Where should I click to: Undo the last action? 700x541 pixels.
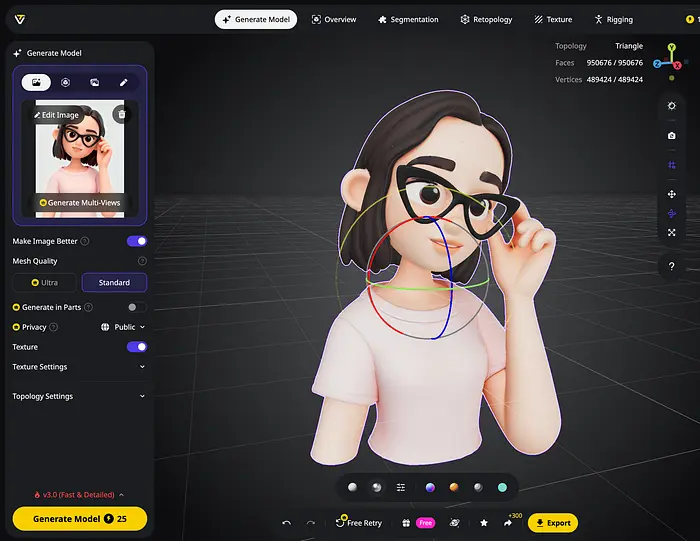pos(287,523)
